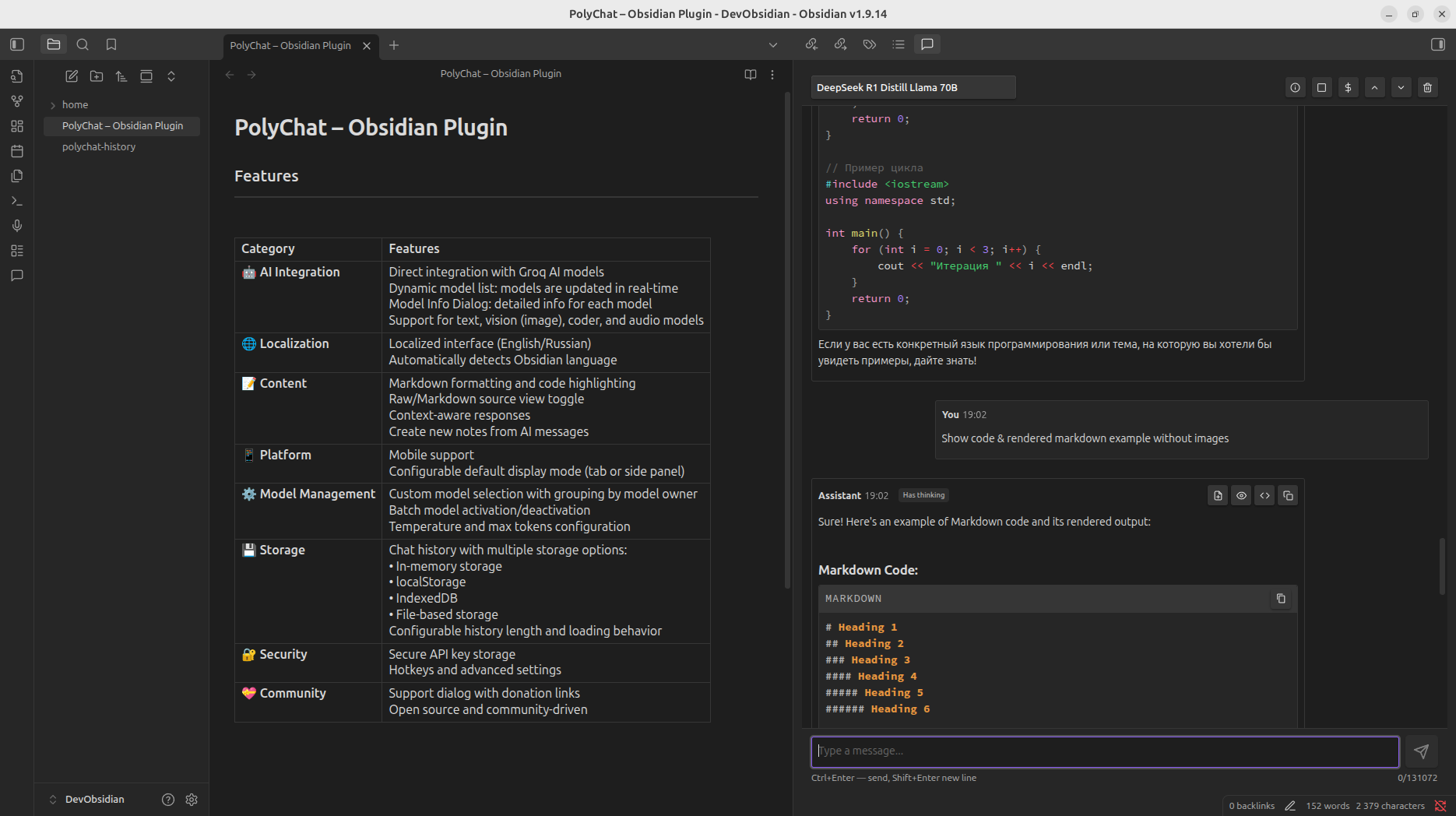The image size is (1456, 816).
Task: Create a new note
Action: click(72, 76)
